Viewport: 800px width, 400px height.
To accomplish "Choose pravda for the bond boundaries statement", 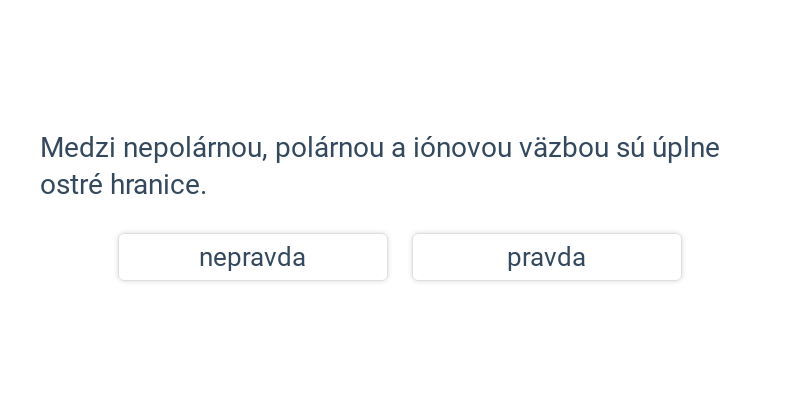I will 547,257.
